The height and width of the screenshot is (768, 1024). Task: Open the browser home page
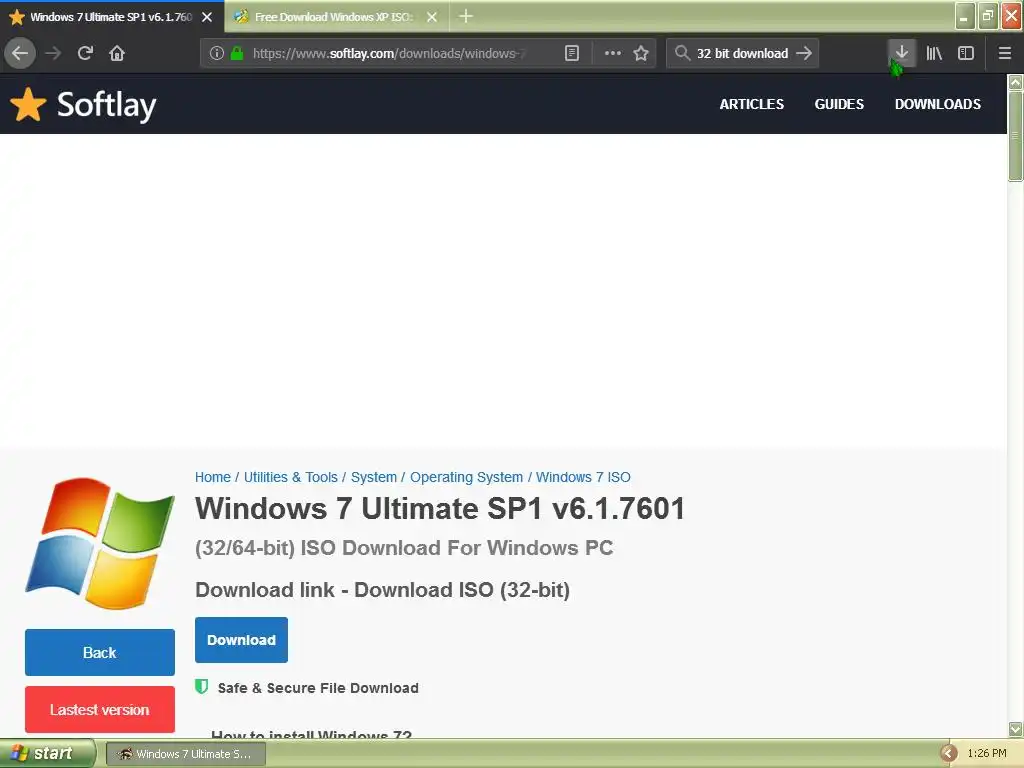[117, 53]
